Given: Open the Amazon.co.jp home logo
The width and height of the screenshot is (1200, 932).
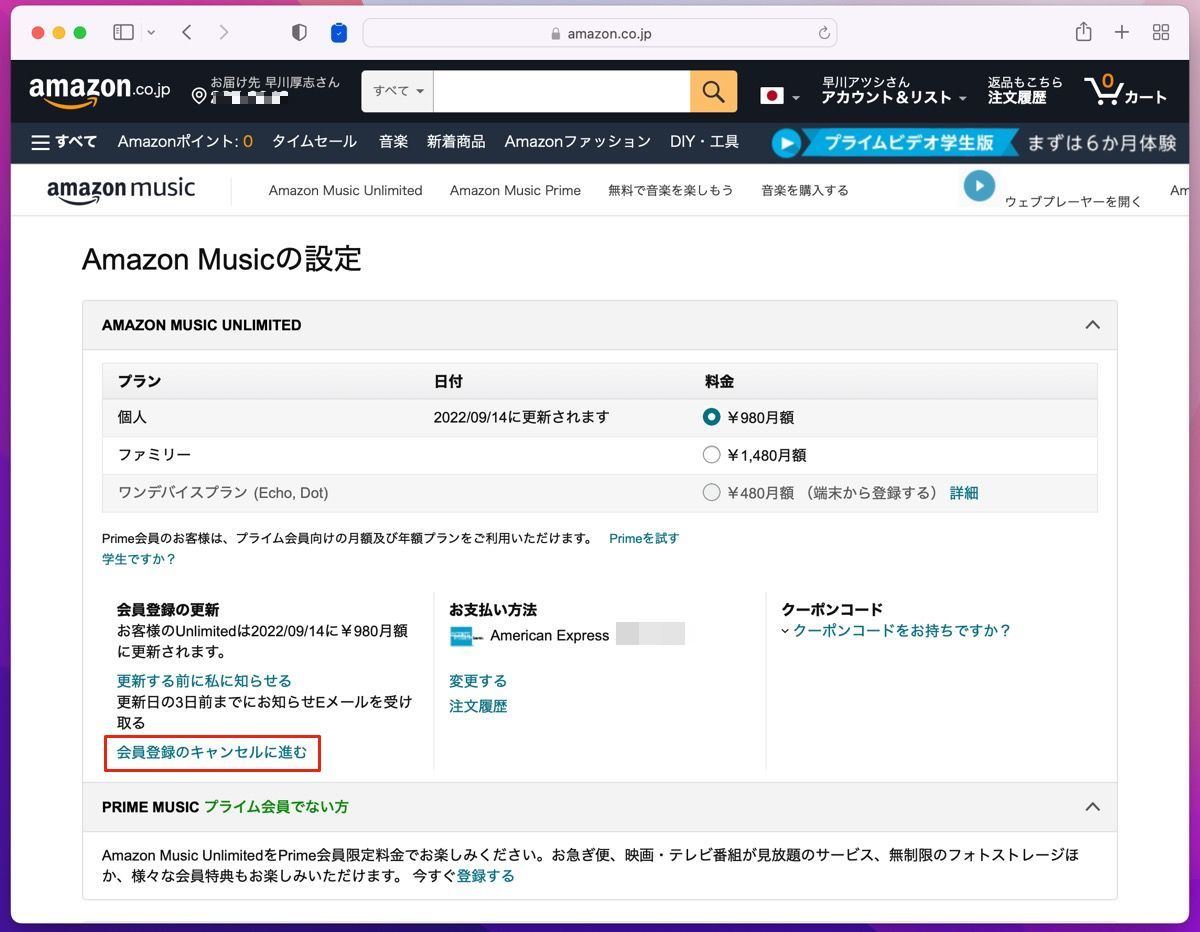Looking at the screenshot, I should (x=100, y=91).
